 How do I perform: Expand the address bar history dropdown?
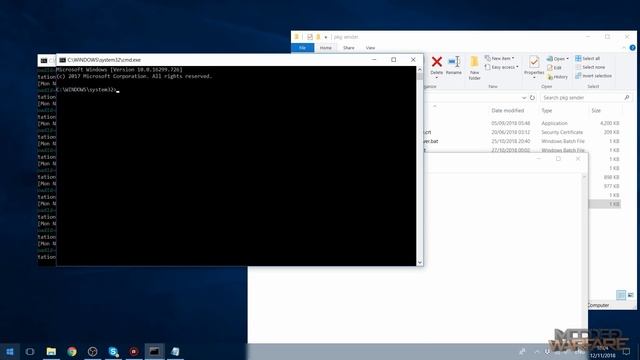coord(524,98)
